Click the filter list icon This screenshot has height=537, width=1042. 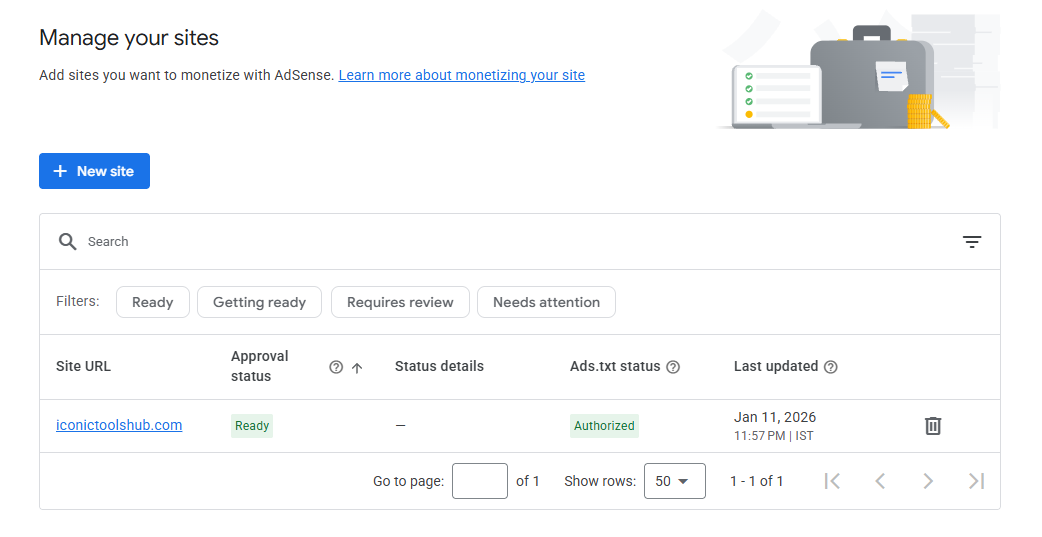point(971,242)
